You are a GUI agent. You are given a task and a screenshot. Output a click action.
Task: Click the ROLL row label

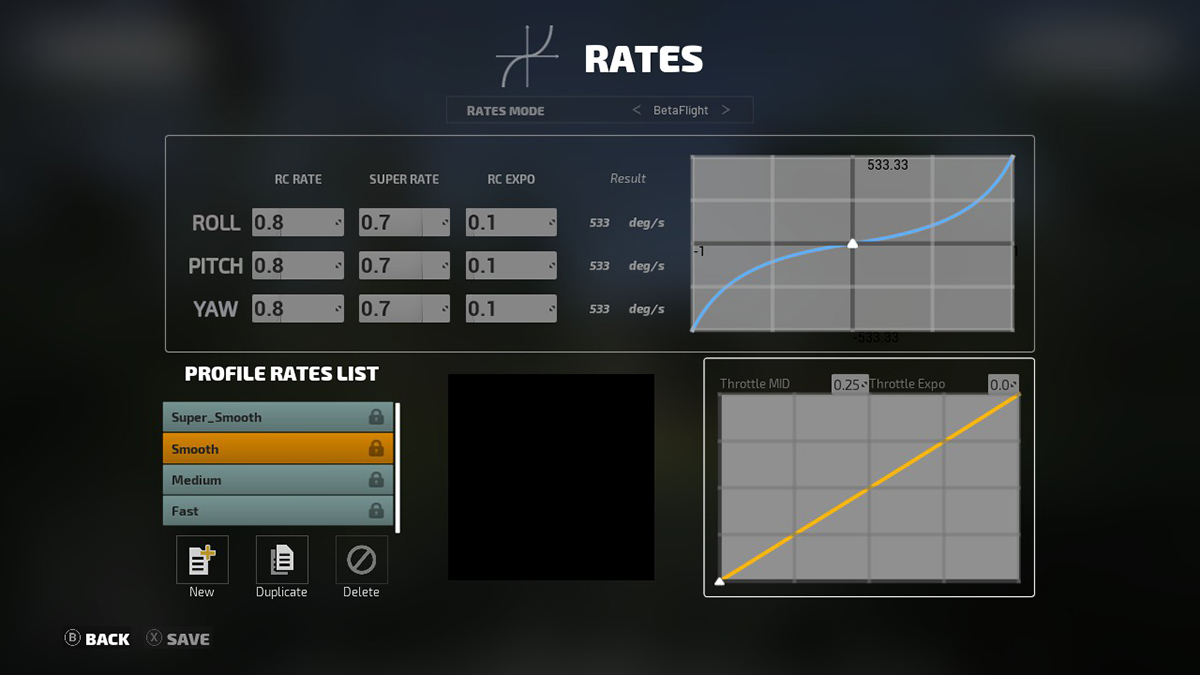tap(216, 223)
